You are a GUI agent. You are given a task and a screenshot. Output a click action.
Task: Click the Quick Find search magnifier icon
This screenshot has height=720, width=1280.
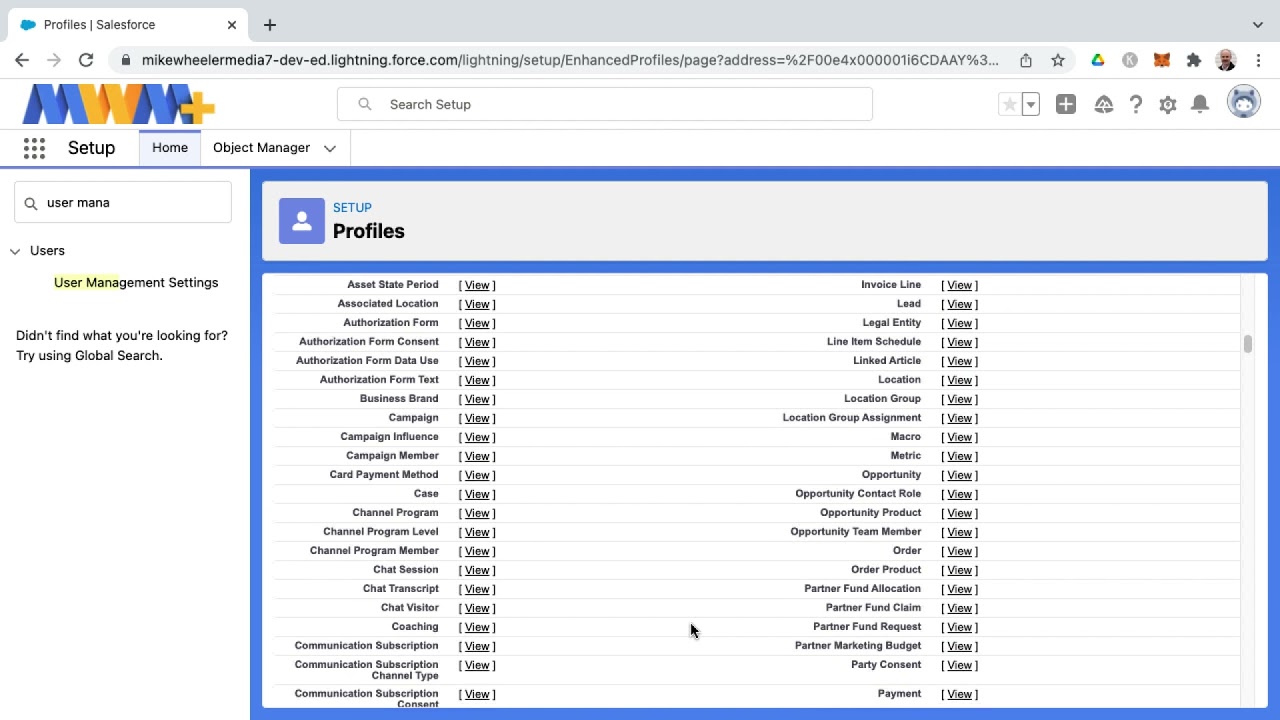click(31, 203)
